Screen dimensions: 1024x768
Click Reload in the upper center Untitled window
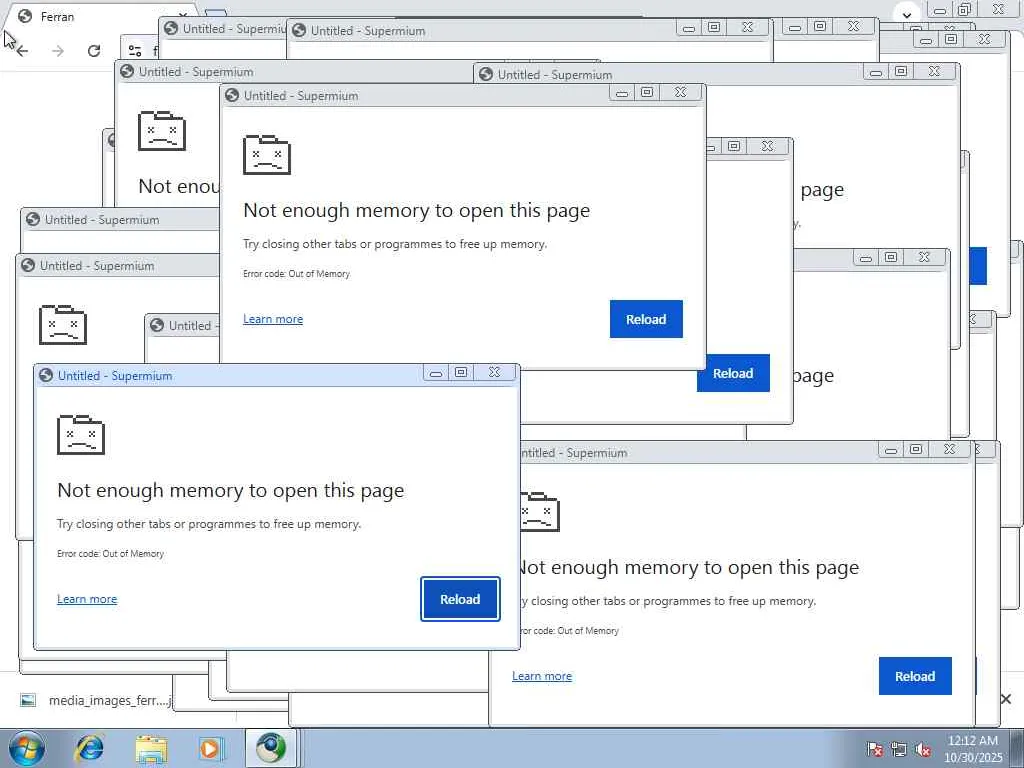(x=646, y=319)
